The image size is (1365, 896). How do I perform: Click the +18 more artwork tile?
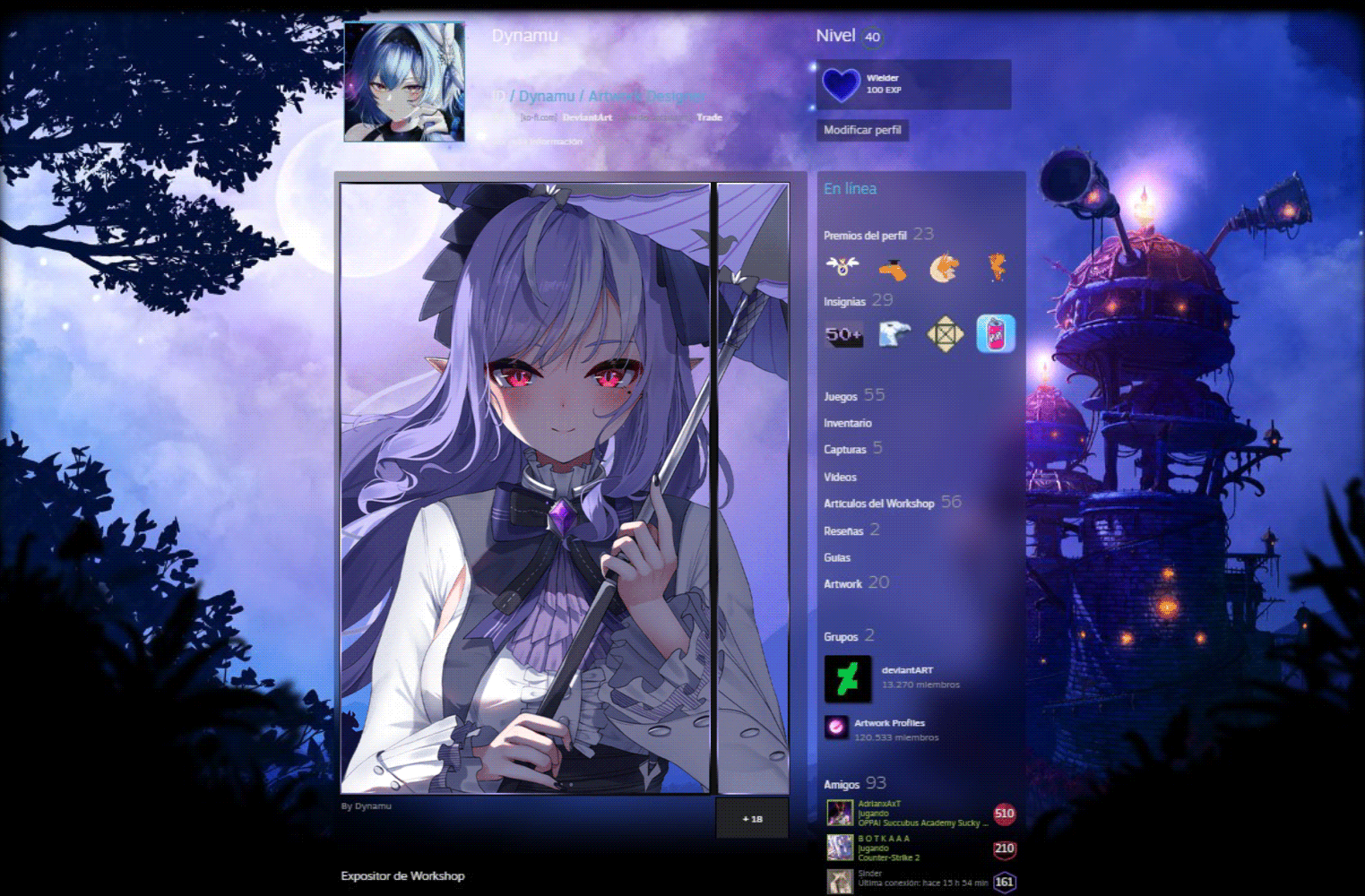(x=753, y=819)
